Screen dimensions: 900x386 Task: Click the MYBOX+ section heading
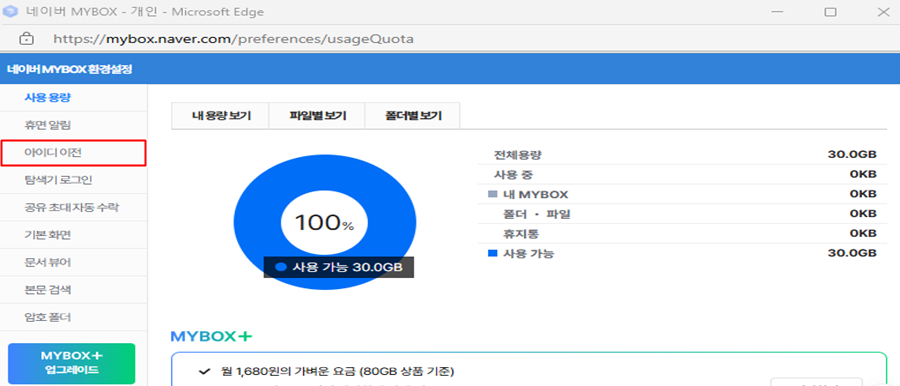point(211,337)
